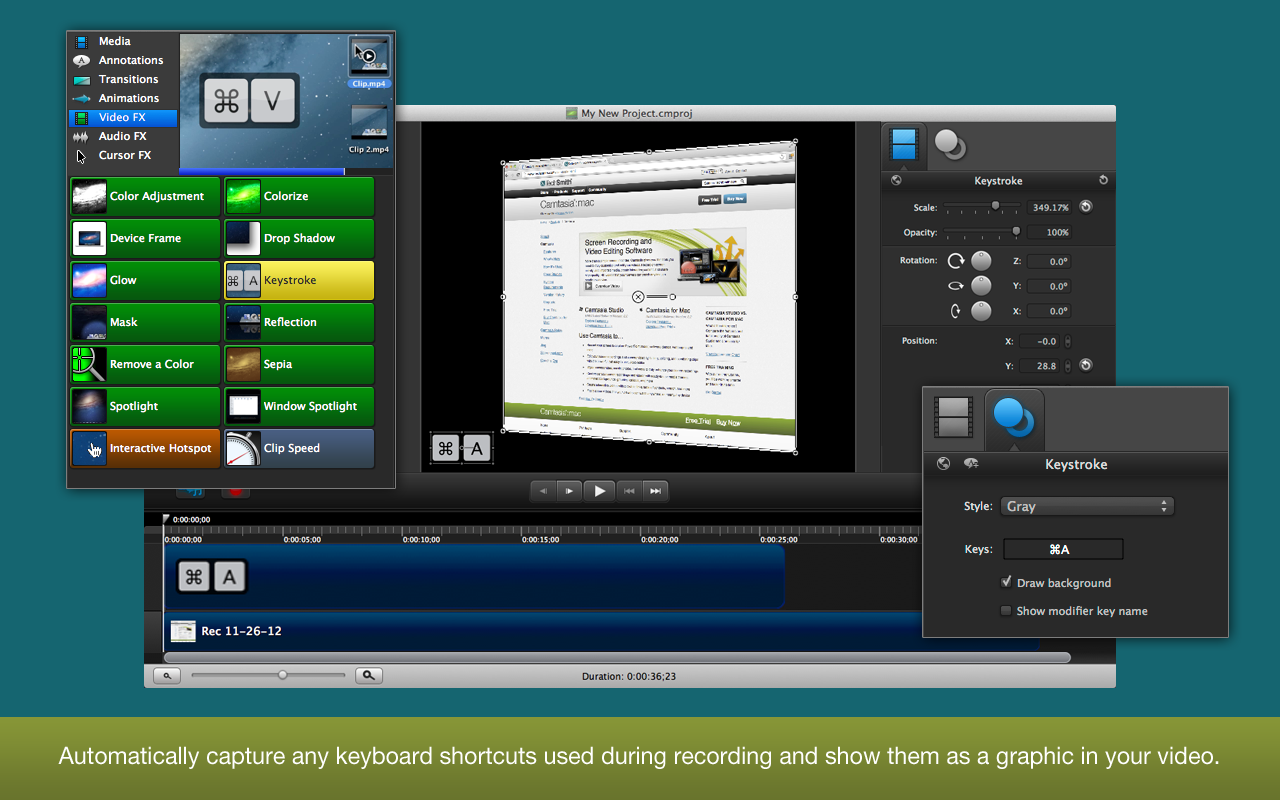Image resolution: width=1280 pixels, height=800 pixels.
Task: Pick the Drop Shadow effect tile
Action: click(x=299, y=239)
